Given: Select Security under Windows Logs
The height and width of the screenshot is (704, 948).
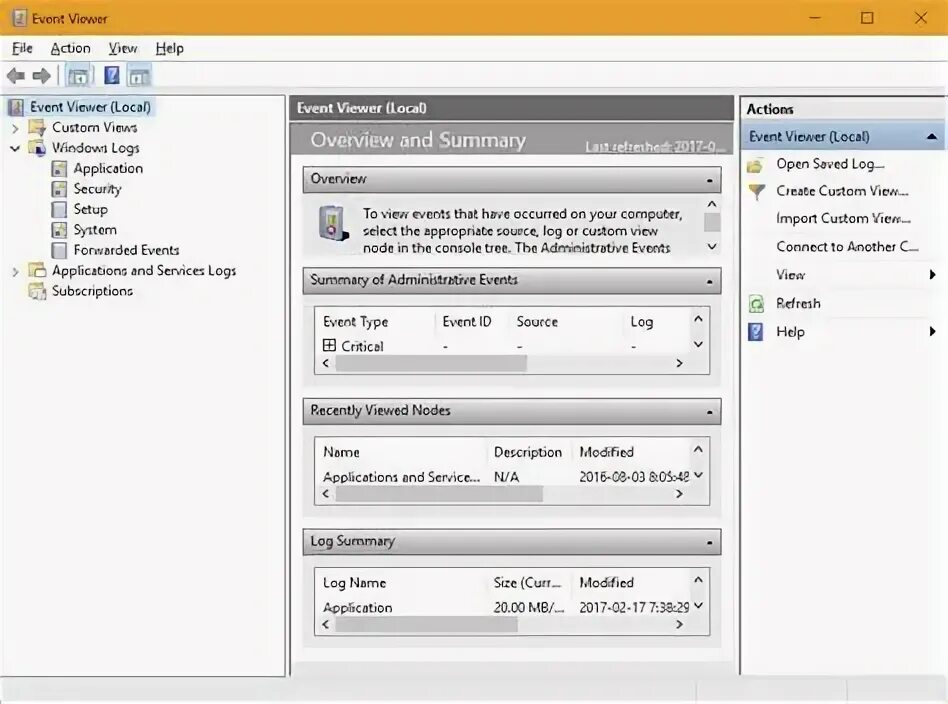Looking at the screenshot, I should (x=97, y=189).
